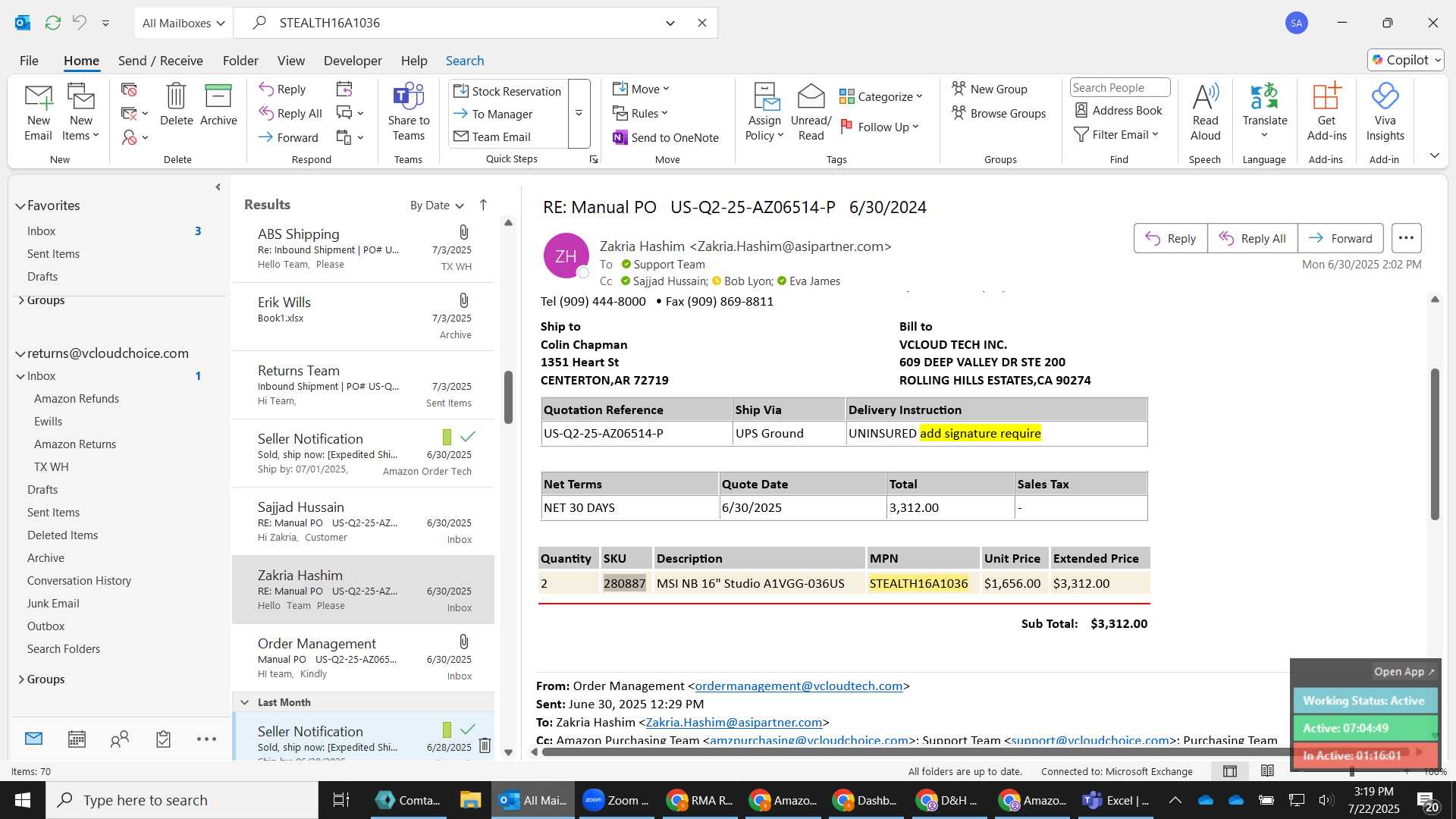Delete the selected message with Delete icon
The width and height of the screenshot is (1456, 819).
[x=176, y=105]
